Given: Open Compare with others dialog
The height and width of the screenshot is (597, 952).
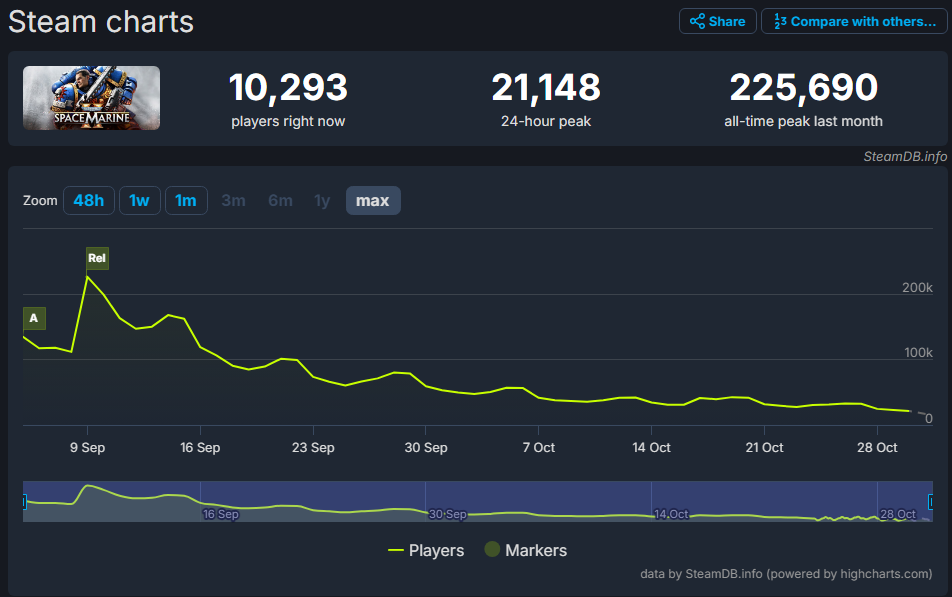Looking at the screenshot, I should [854, 21].
